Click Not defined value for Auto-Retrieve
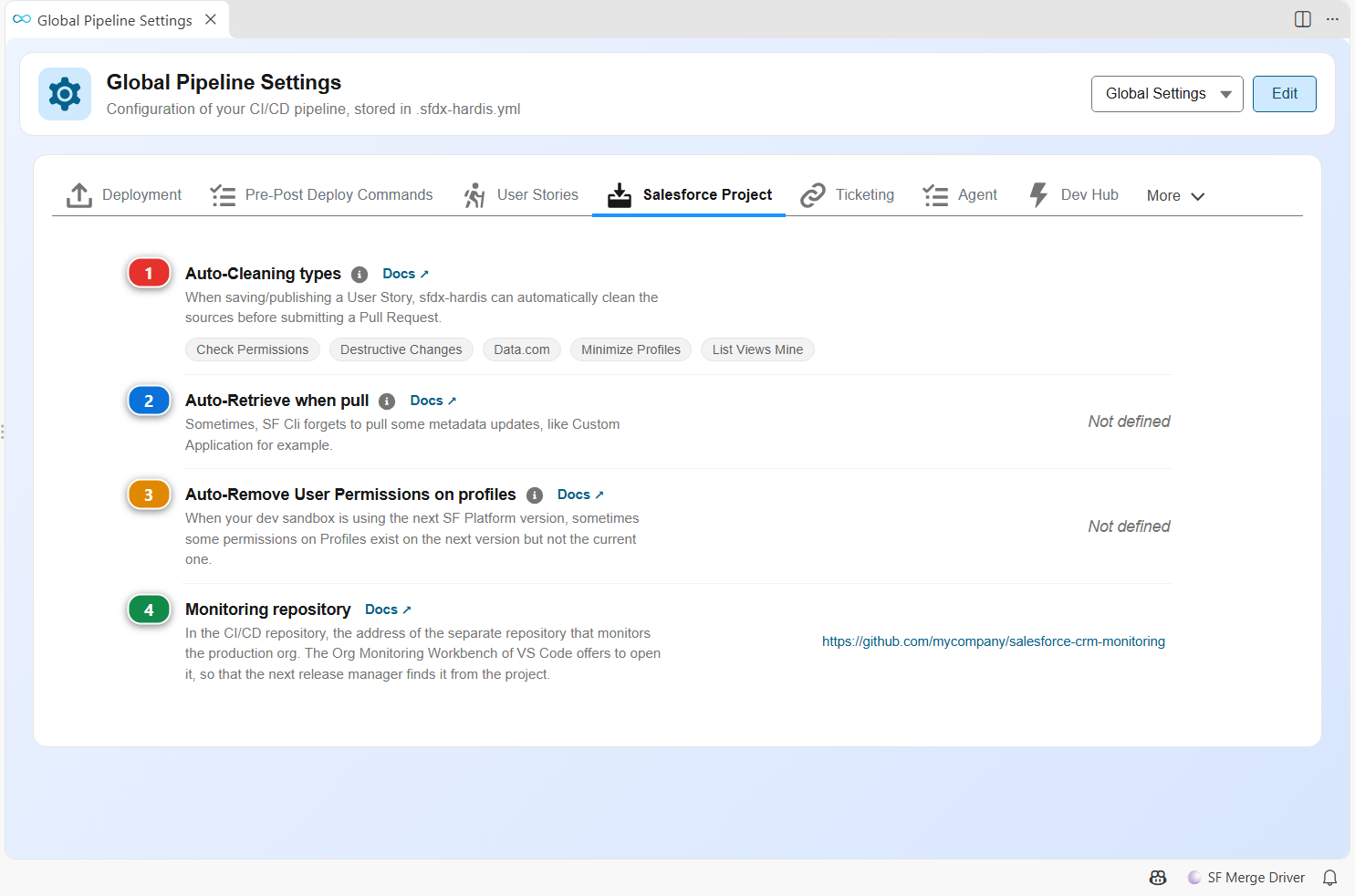Screen dimensions: 1355x896 point(1129,422)
